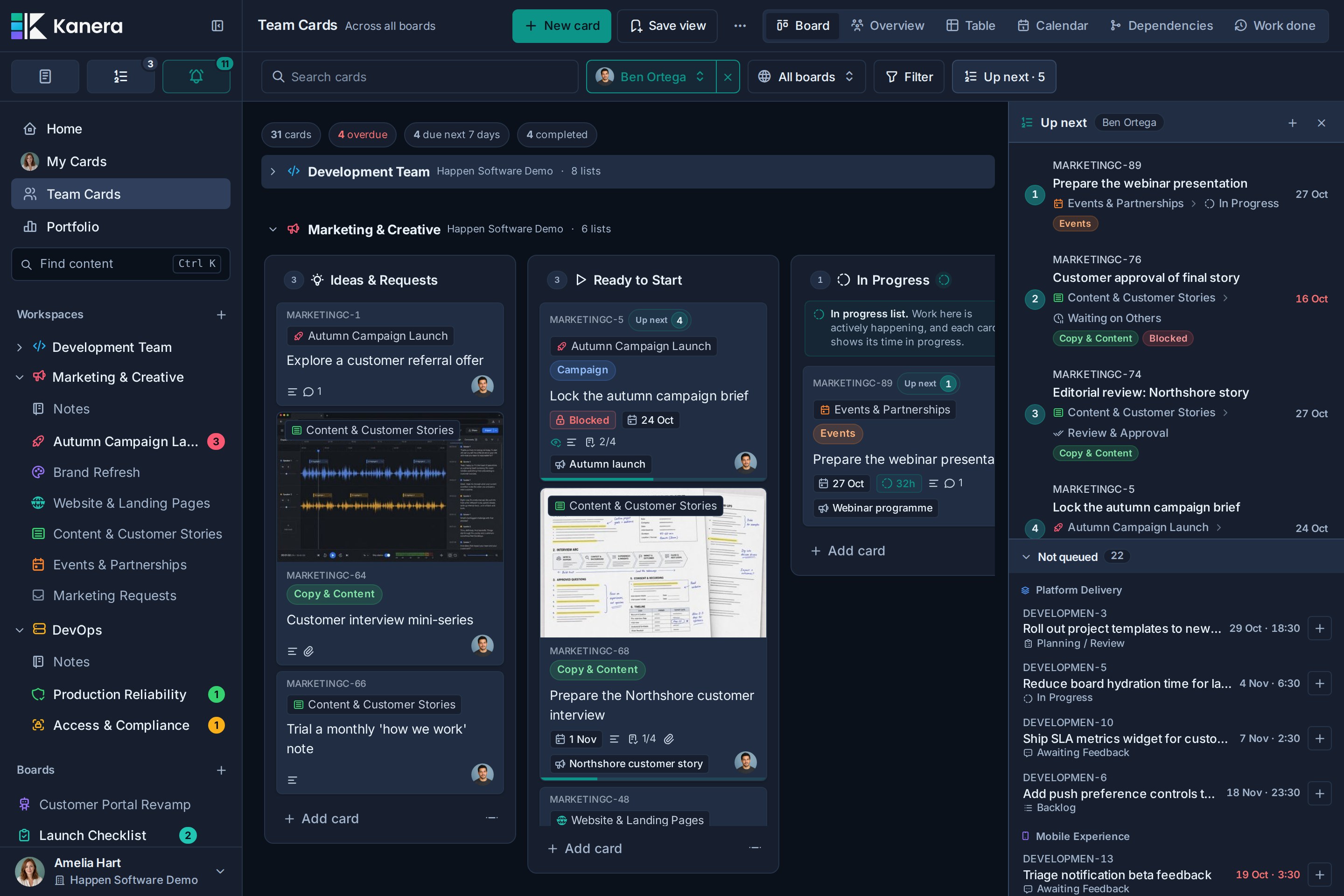The image size is (1344, 896).
Task: Open notifications bell with 11 badge
Action: (x=196, y=76)
